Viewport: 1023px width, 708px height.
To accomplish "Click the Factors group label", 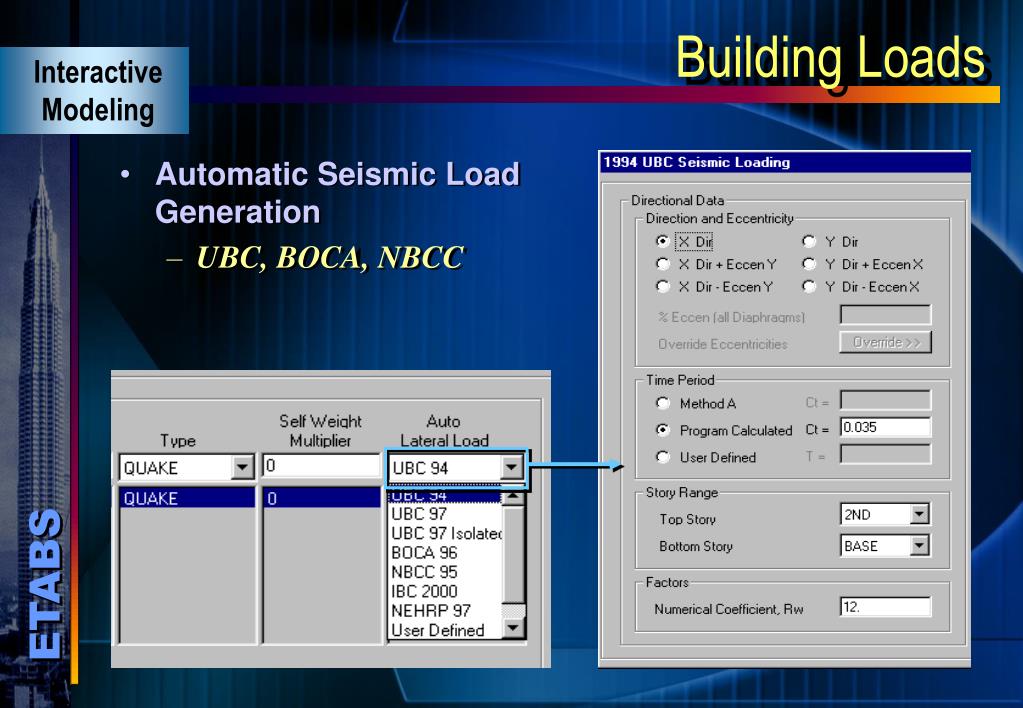I will (667, 581).
